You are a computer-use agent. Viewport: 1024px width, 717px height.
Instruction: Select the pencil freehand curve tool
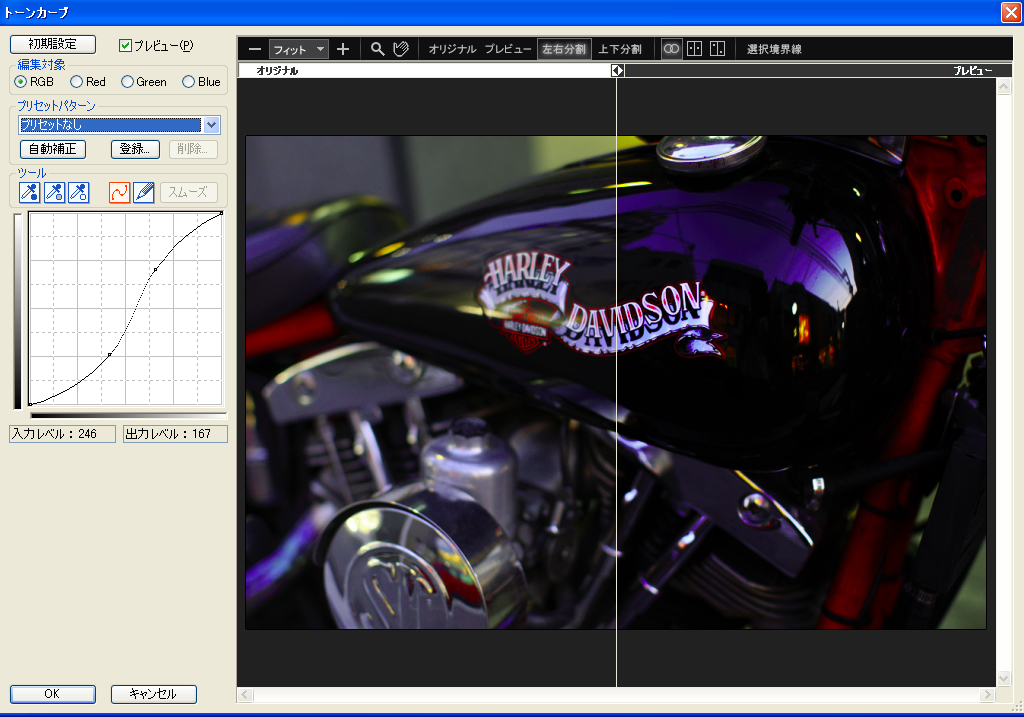pyautogui.click(x=144, y=192)
